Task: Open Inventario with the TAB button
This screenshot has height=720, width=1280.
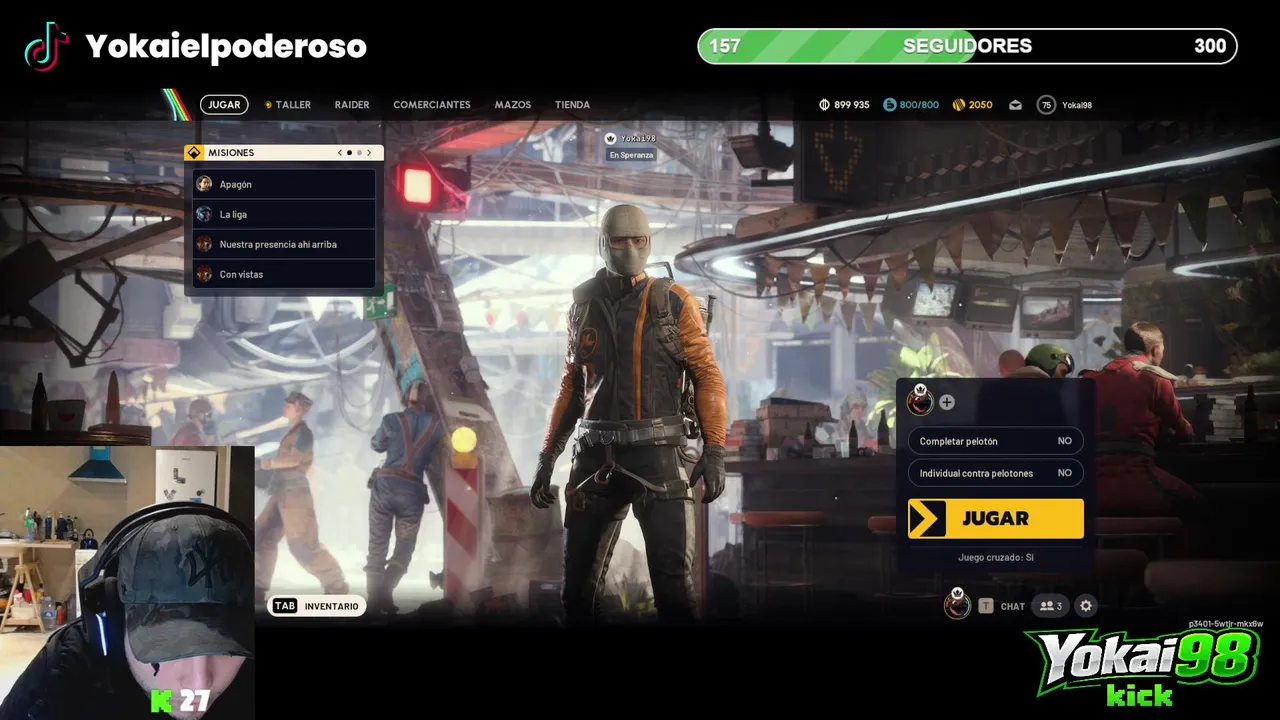Action: pos(316,606)
